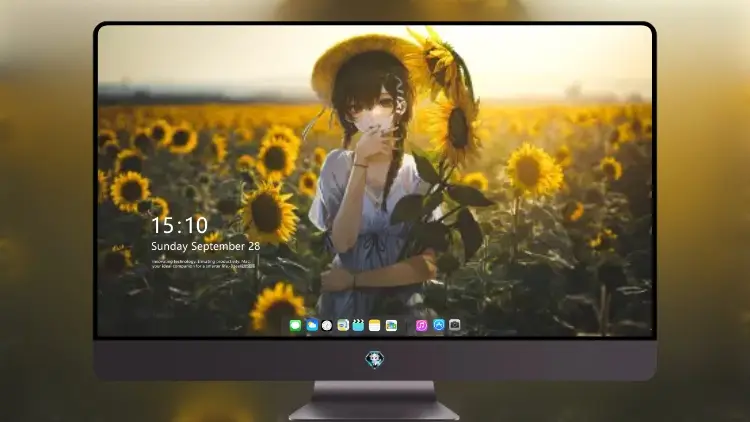Screen dimensions: 750x422
Task: Click the small quote text under date
Action: click(203, 264)
